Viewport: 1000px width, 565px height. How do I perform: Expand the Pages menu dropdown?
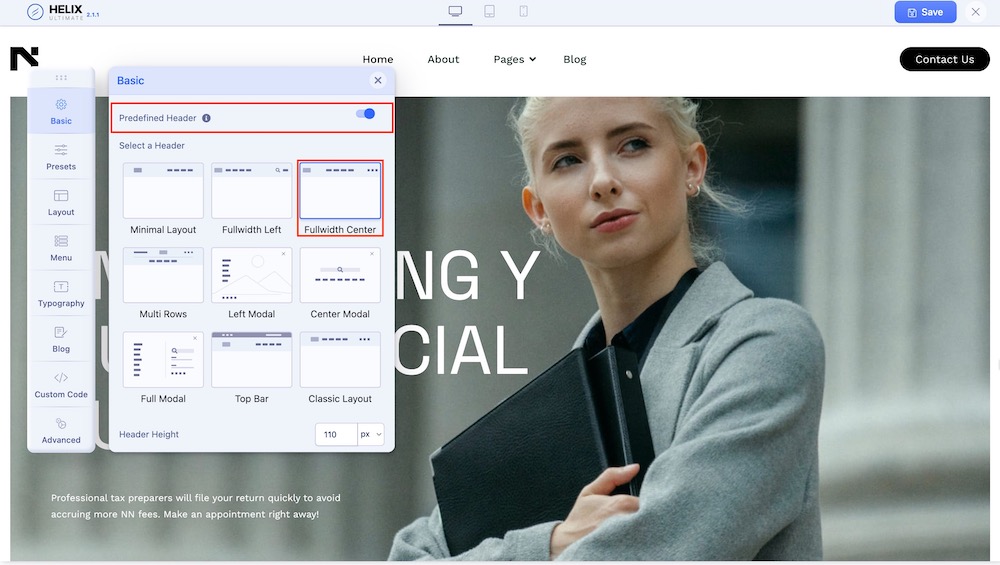click(514, 59)
